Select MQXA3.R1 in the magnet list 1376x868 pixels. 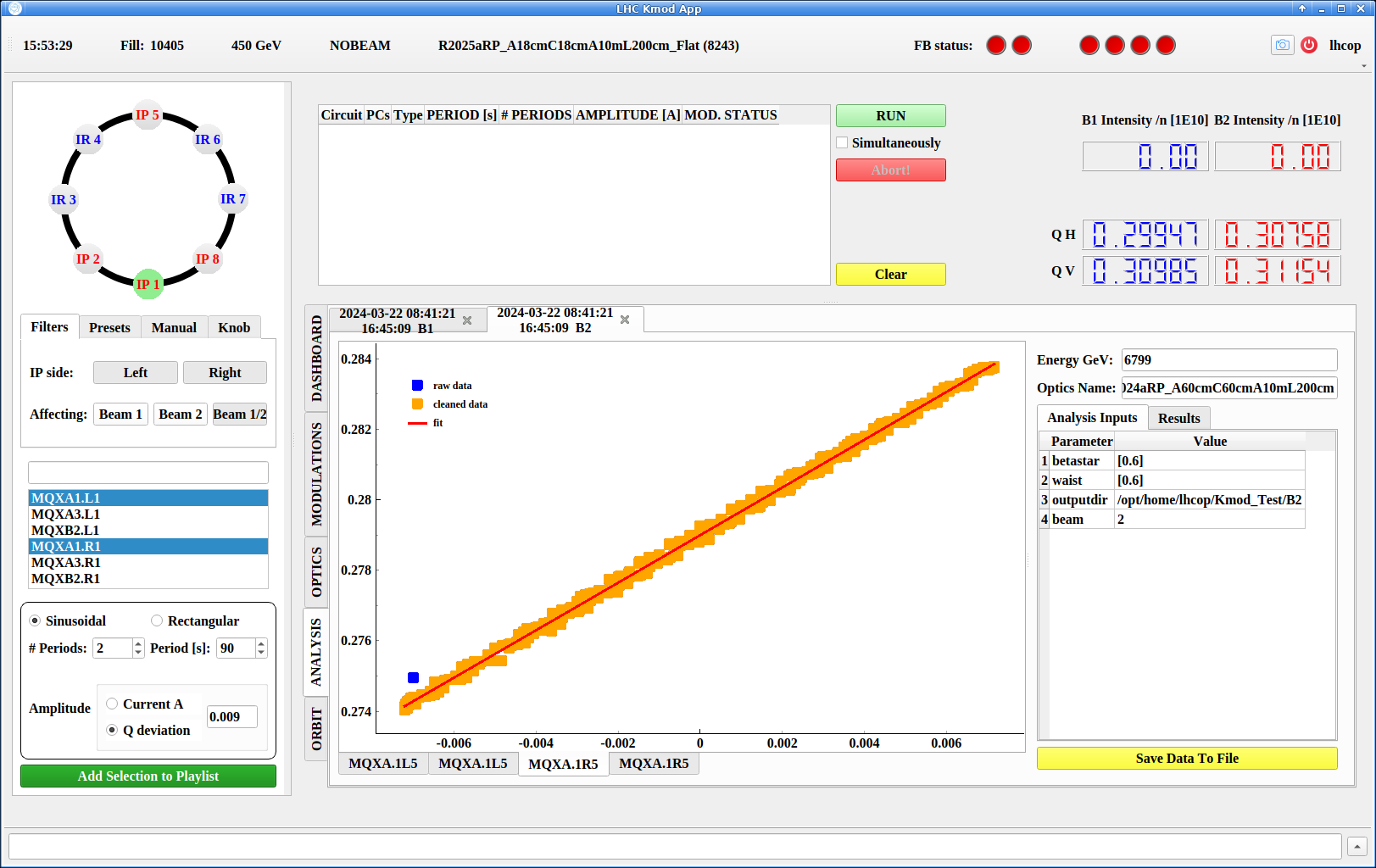click(148, 562)
